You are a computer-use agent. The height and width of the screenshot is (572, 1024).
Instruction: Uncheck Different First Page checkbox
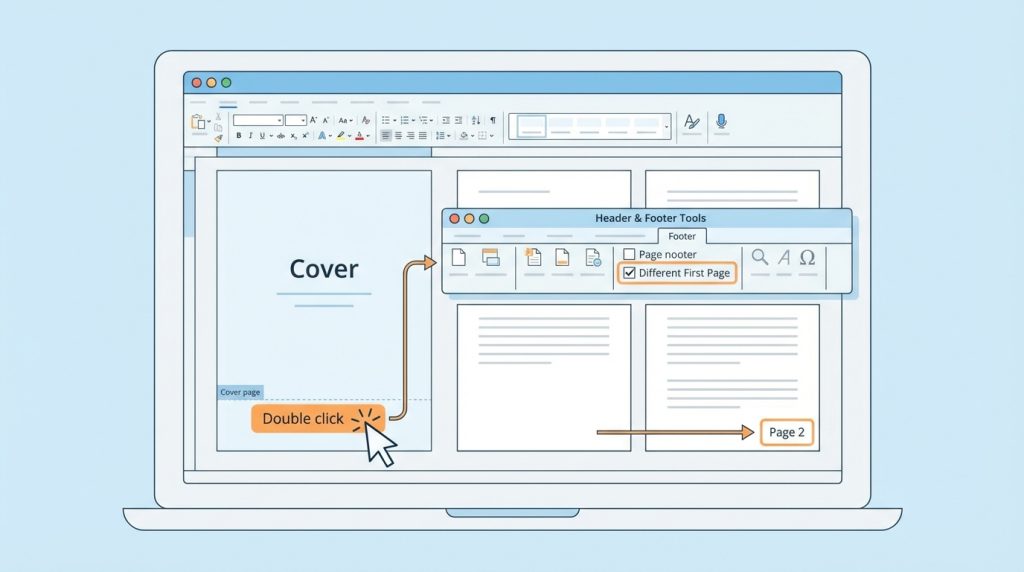pyautogui.click(x=629, y=273)
